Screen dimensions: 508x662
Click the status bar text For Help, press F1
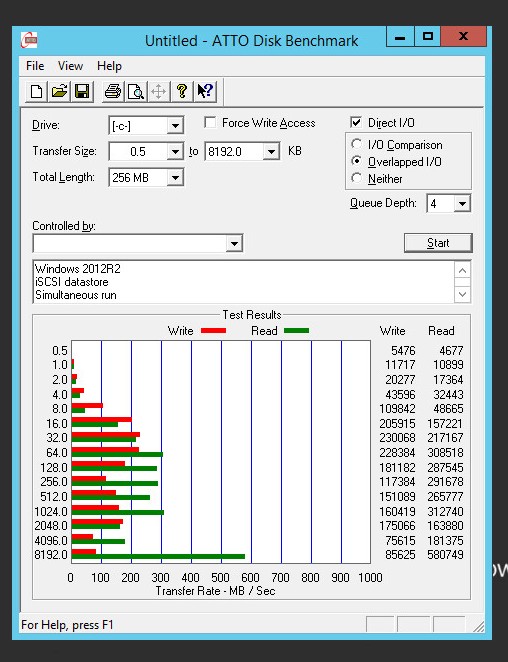pyautogui.click(x=67, y=625)
